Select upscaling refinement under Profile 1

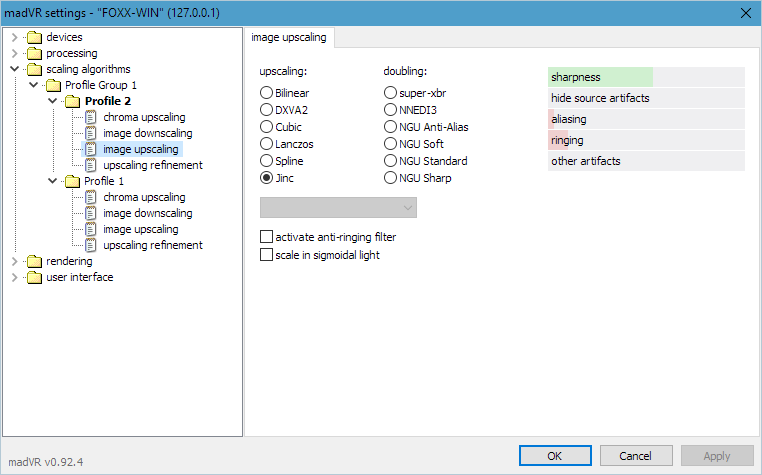(153, 246)
